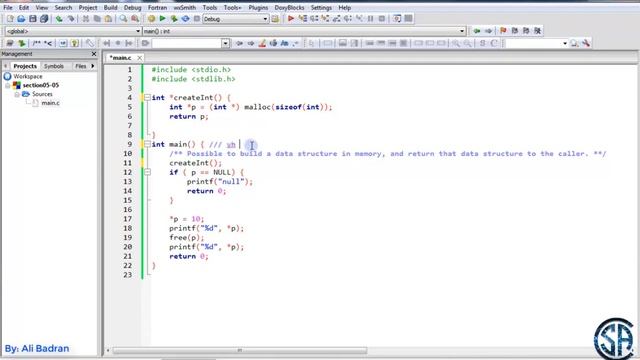Open the Edit menu
640x360 pixels.
[x=24, y=7]
